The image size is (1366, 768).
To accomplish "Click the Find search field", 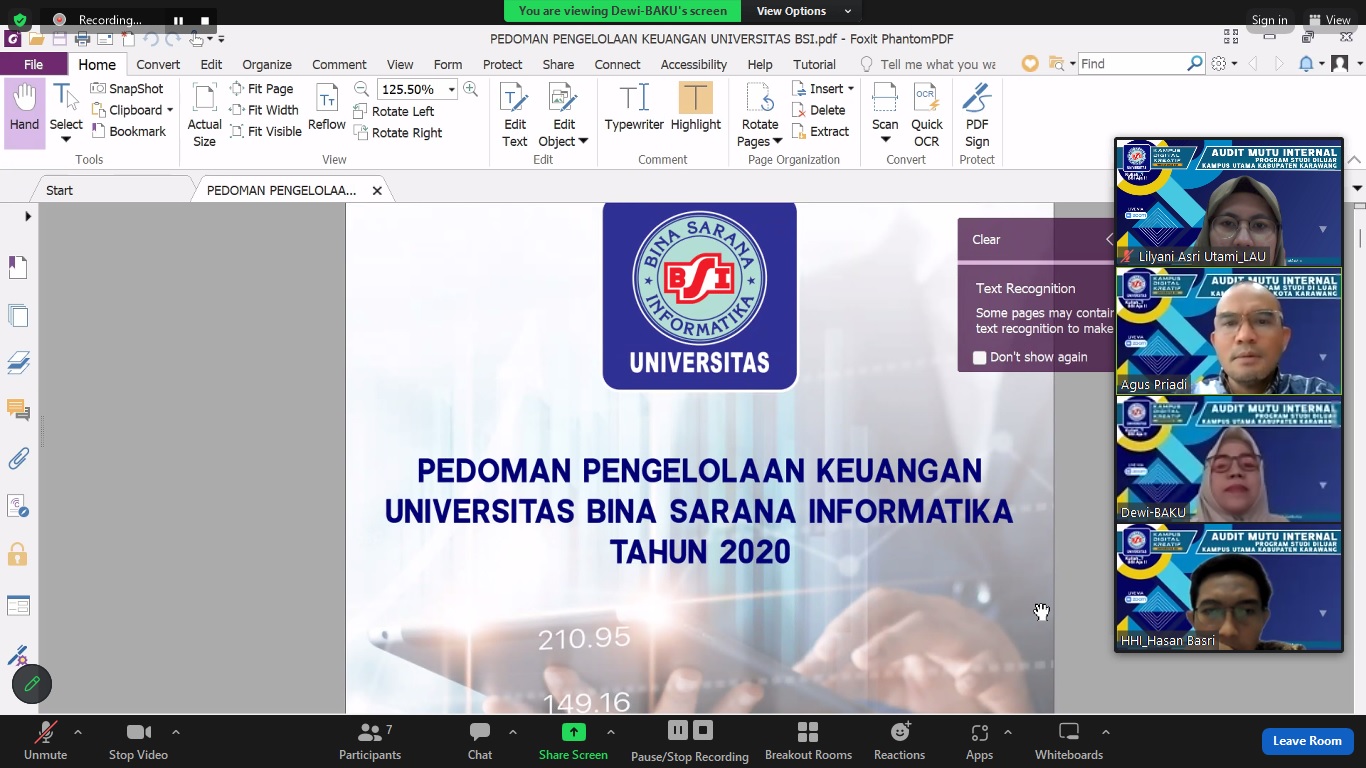I will (1132, 64).
